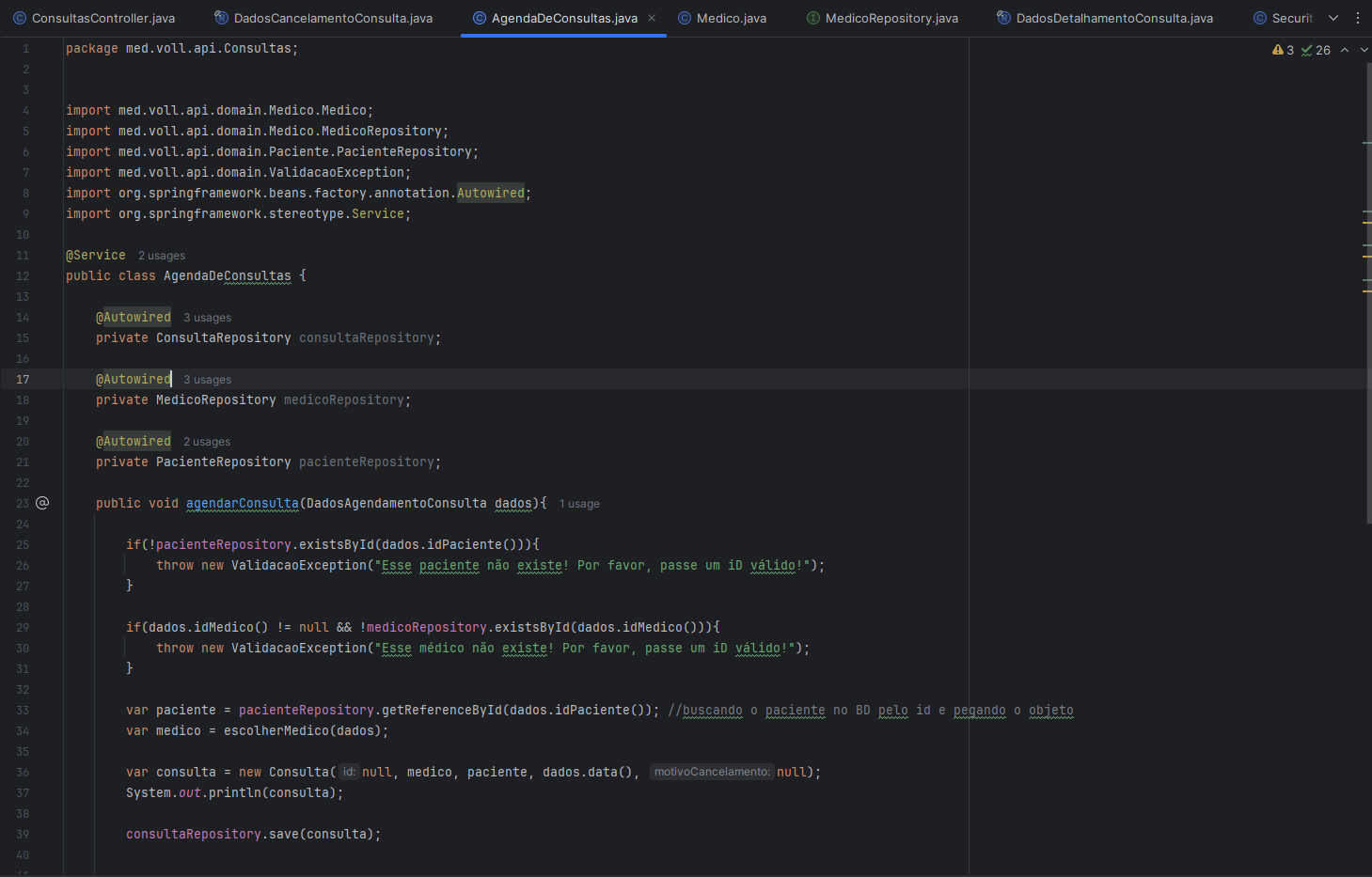Open the Medico.java tab
The height and width of the screenshot is (877, 1372).
722,18
